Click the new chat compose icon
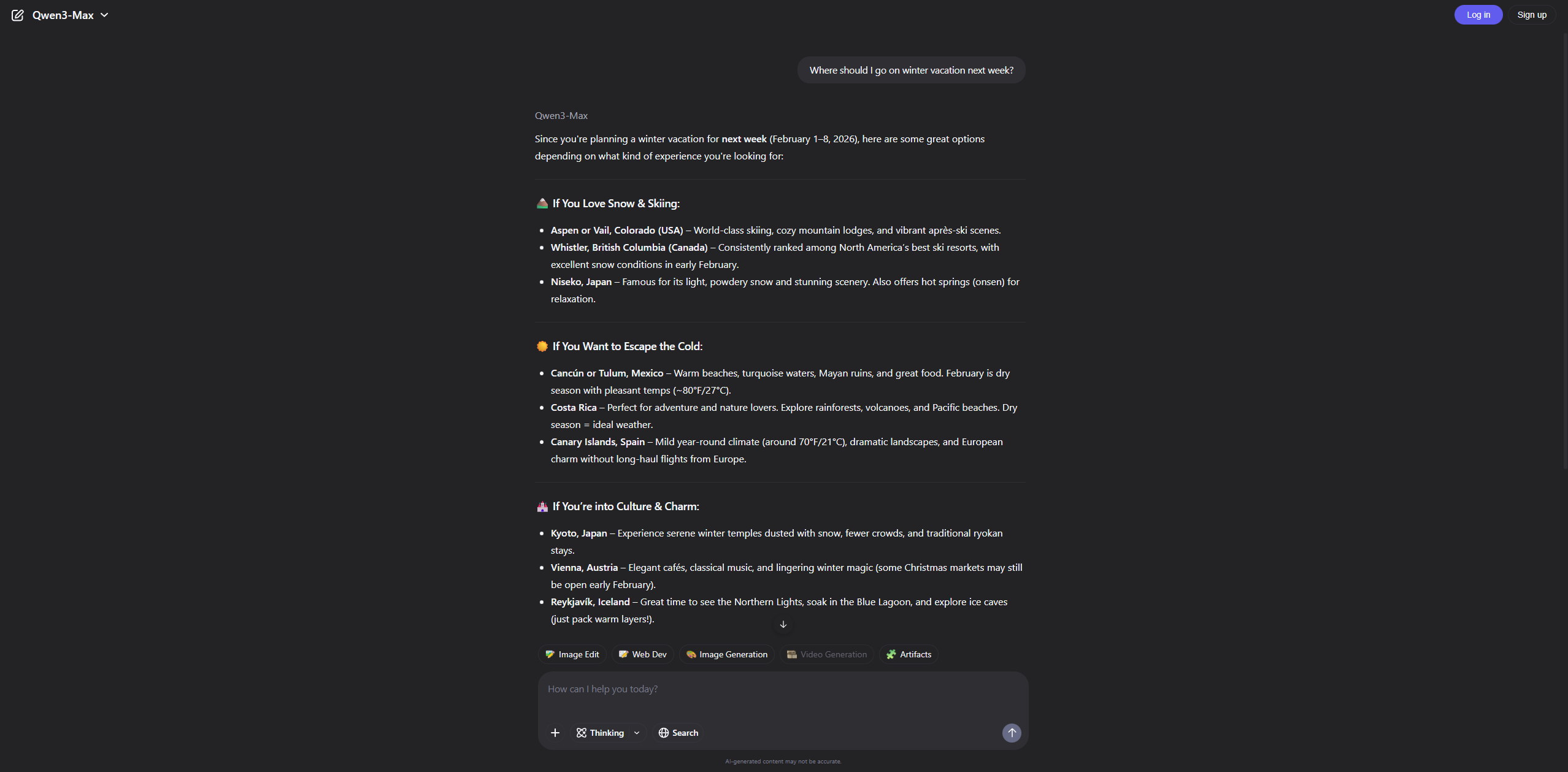 [x=18, y=15]
